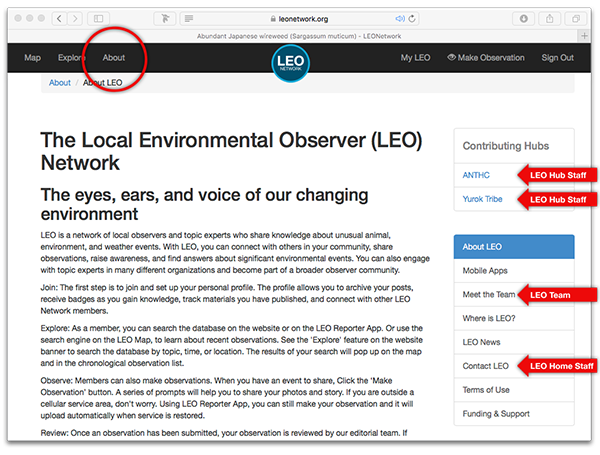Open Mobile Apps from the sidebar list
The width and height of the screenshot is (600, 455).
pos(485,270)
